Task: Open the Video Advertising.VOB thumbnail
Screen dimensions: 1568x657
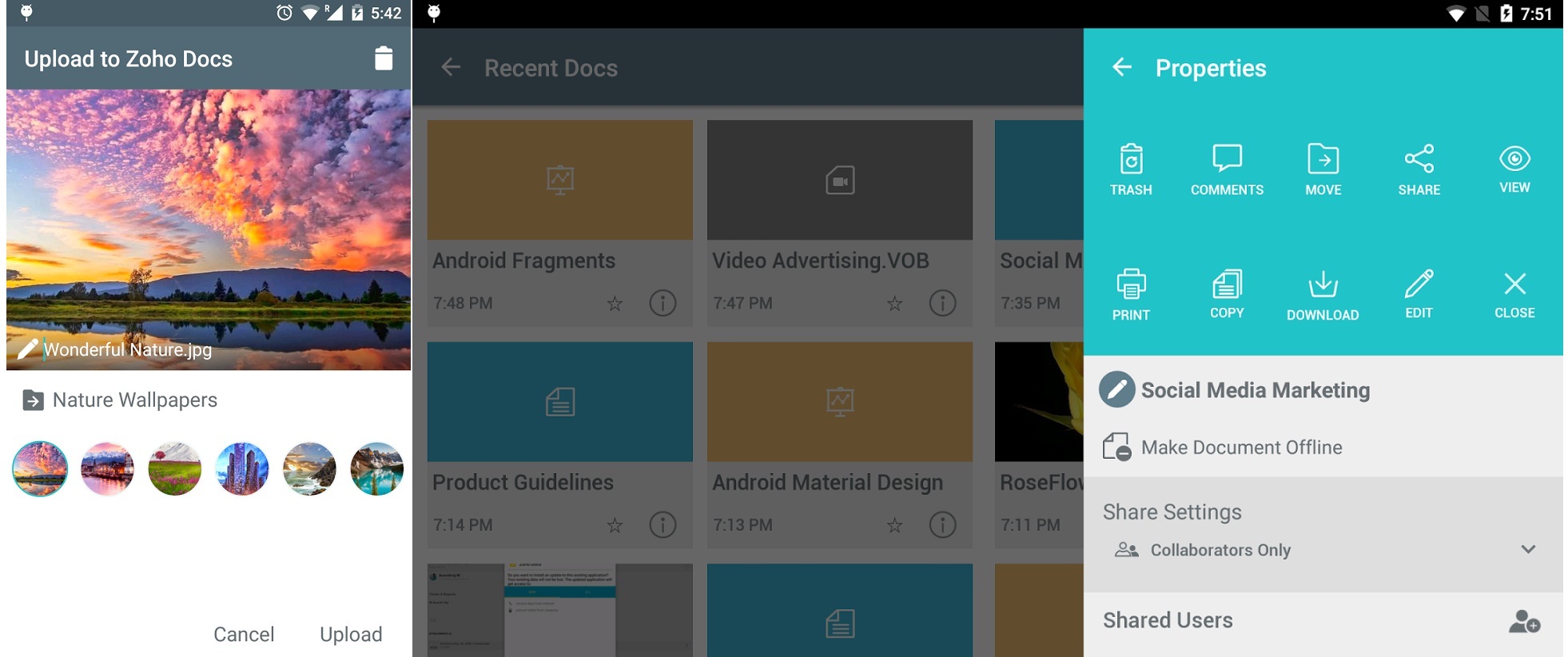Action: coord(839,180)
